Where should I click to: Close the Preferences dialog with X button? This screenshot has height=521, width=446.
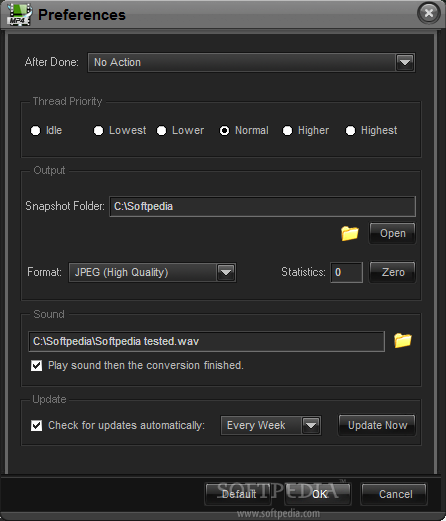(429, 13)
